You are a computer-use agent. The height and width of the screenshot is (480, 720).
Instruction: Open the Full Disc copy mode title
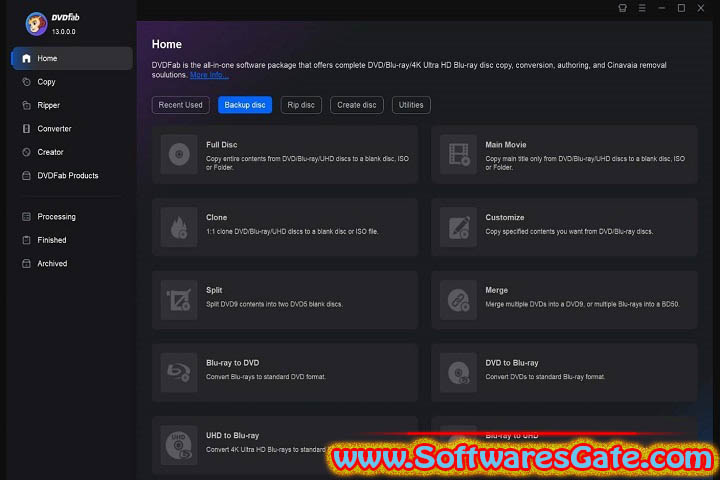221,145
